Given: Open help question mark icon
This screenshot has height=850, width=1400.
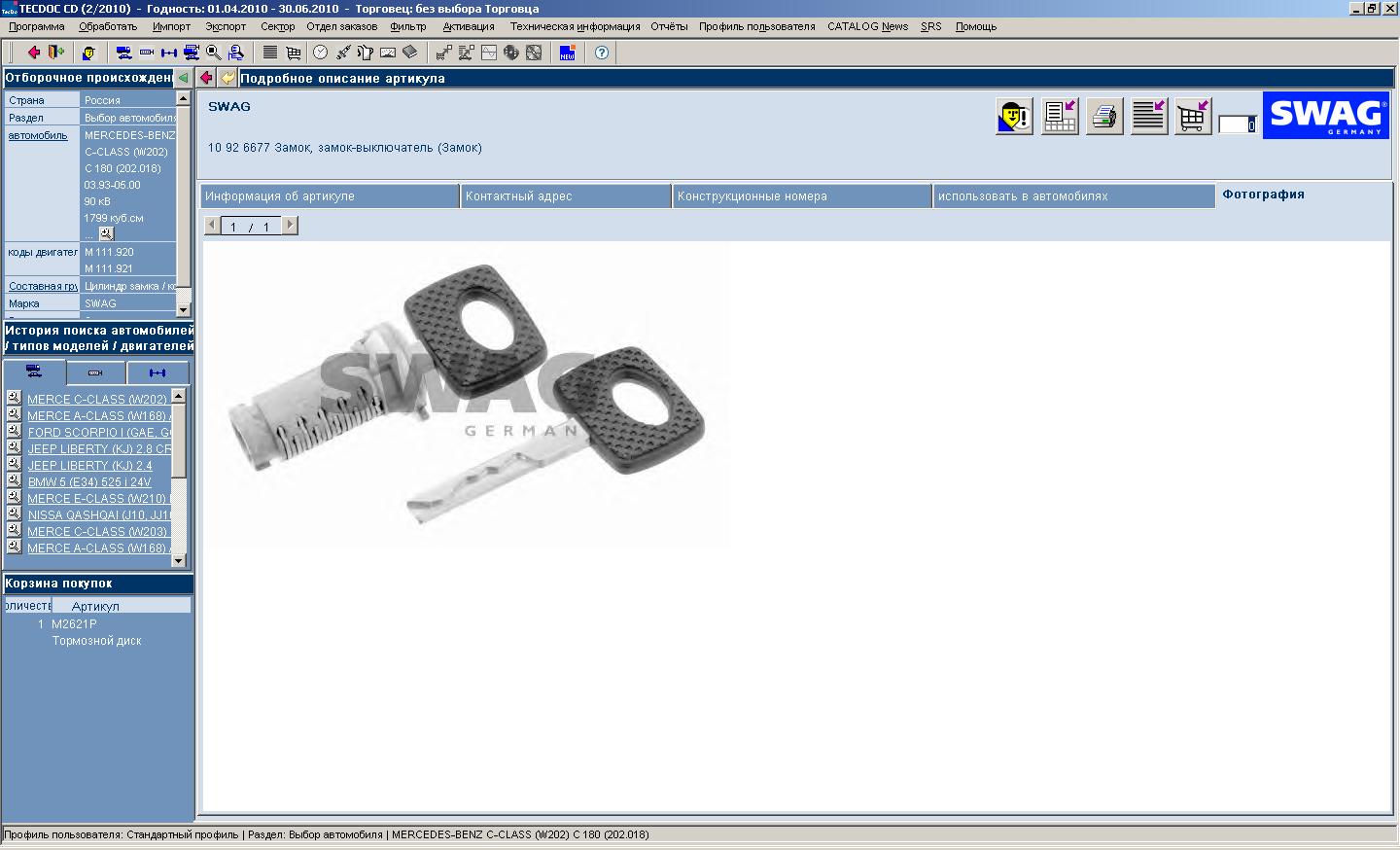Looking at the screenshot, I should 602,53.
